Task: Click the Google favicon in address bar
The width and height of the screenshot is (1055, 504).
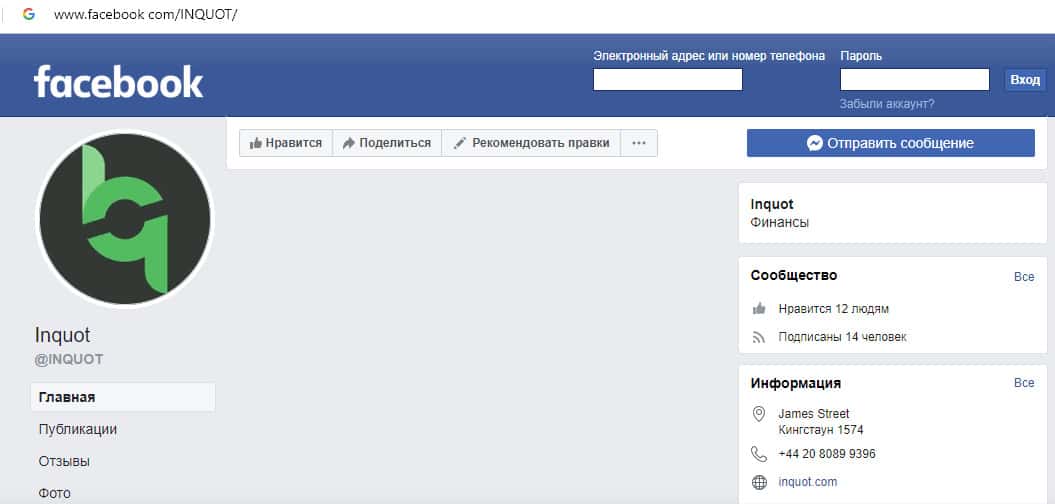Action: point(28,14)
